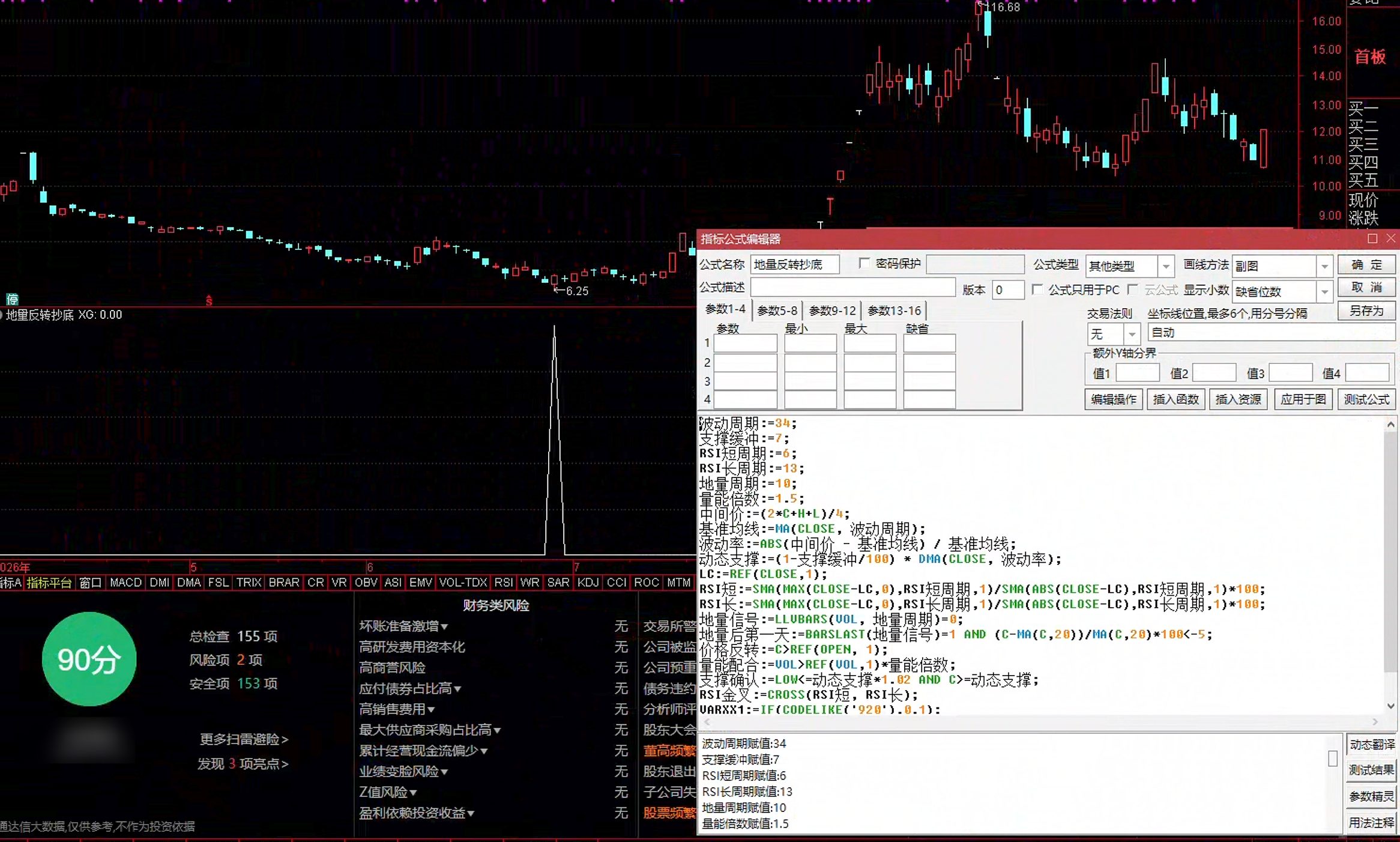Viewport: 1400px width, 842px height.
Task: Expand the 公式类型 dropdown
Action: point(1165,265)
